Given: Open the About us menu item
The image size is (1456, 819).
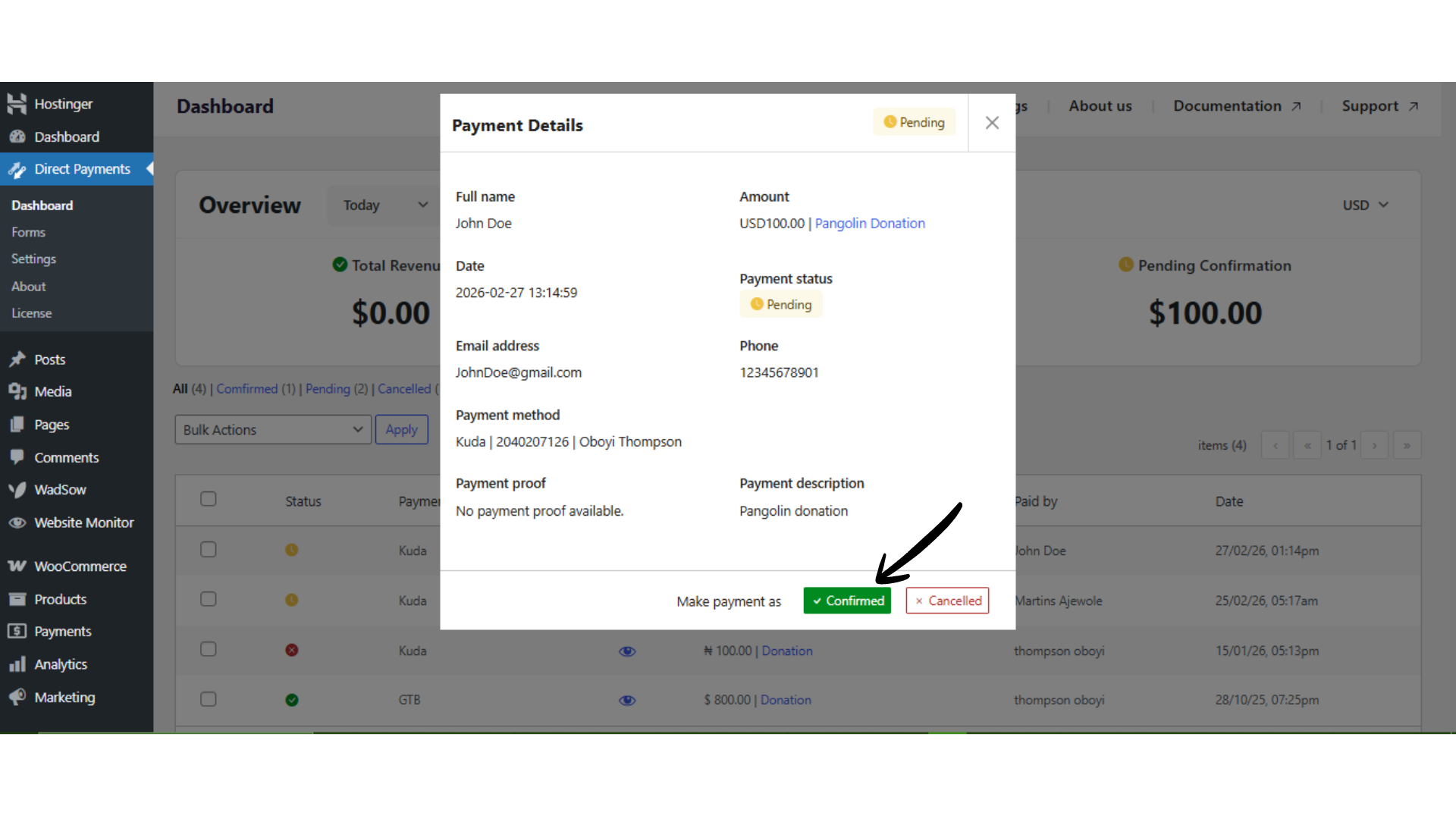Looking at the screenshot, I should pyautogui.click(x=1100, y=106).
